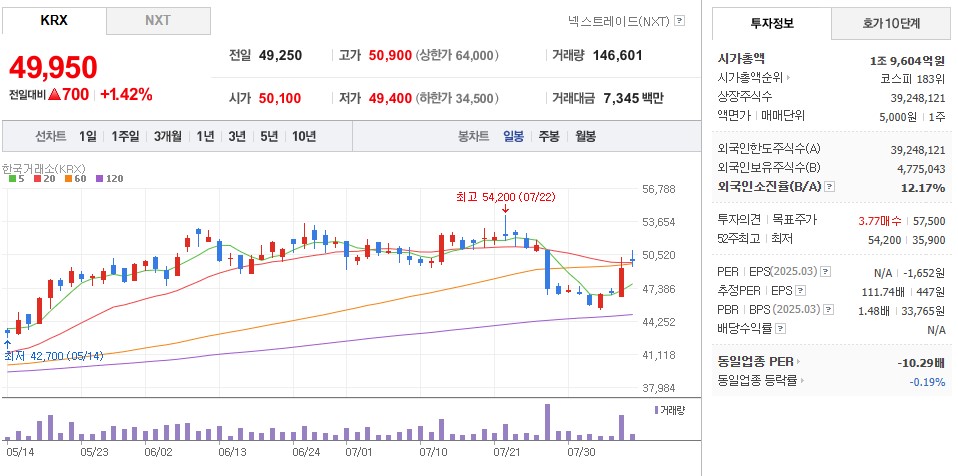Click the 53,654 price axis label
The width and height of the screenshot is (958, 476).
pyautogui.click(x=659, y=221)
